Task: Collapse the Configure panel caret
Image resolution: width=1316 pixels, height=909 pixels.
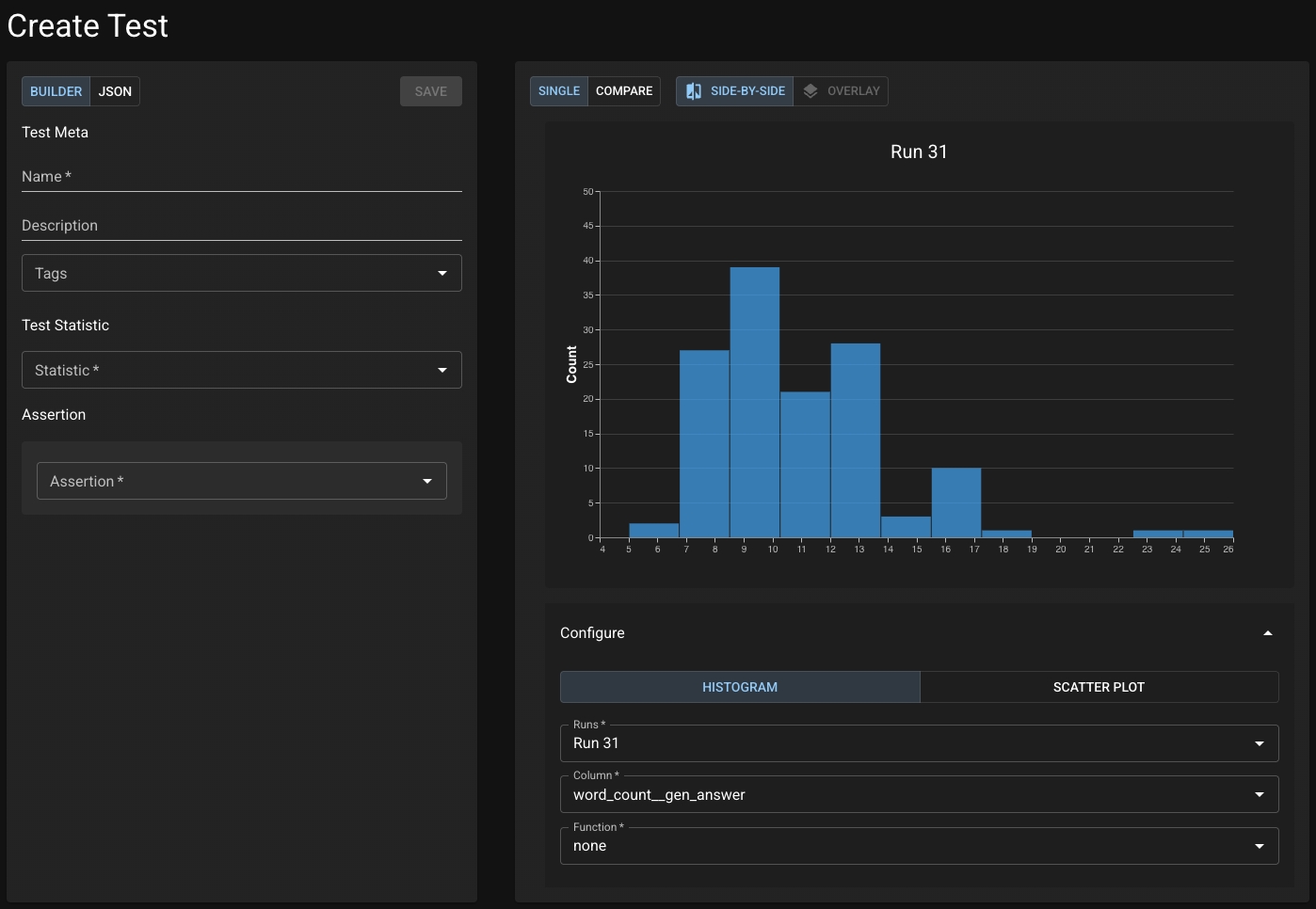Action: pyautogui.click(x=1267, y=633)
